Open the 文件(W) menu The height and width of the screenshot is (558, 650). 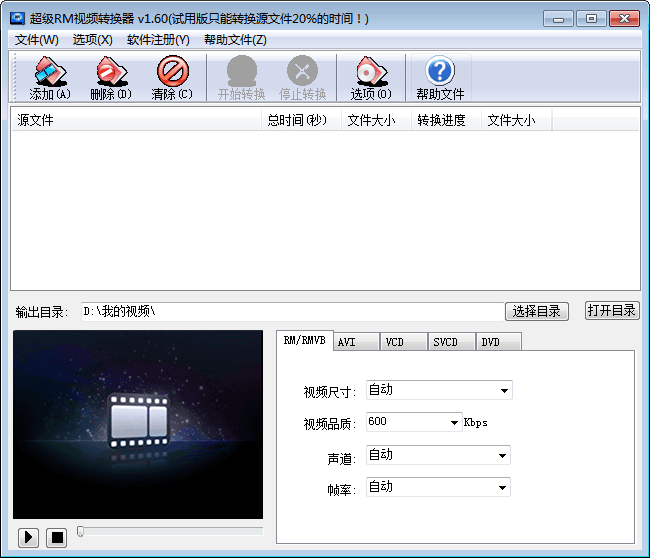tap(36, 40)
